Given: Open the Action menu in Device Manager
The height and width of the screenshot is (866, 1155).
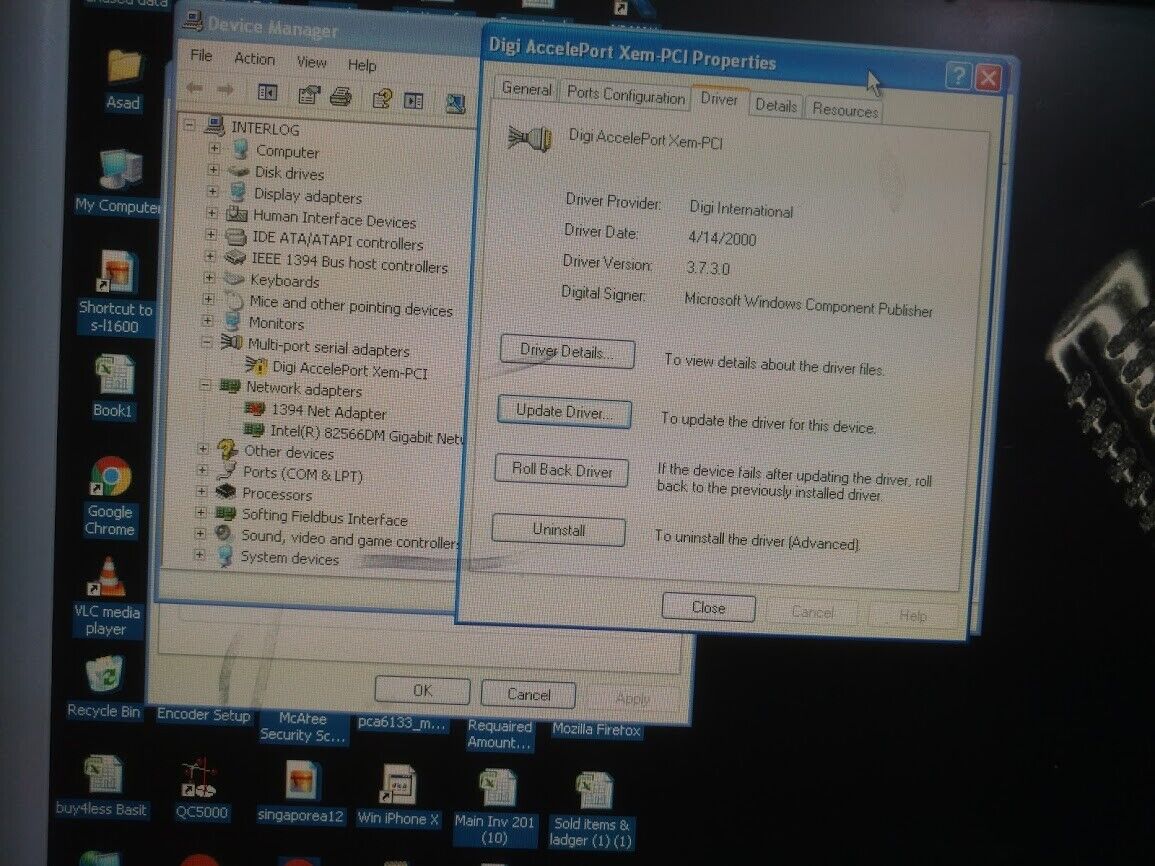Looking at the screenshot, I should pyautogui.click(x=254, y=59).
